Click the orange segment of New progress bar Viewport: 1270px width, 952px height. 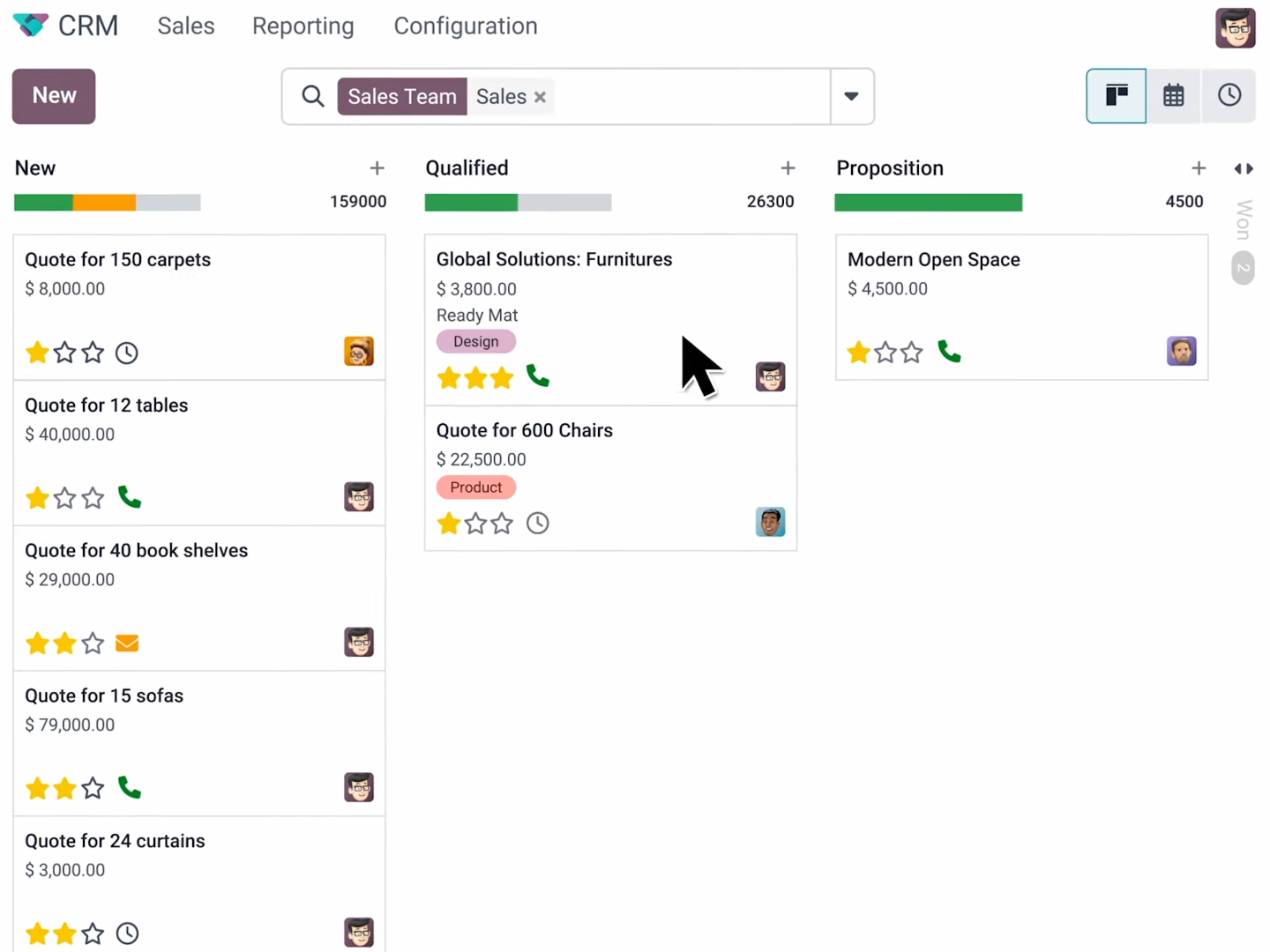point(104,203)
